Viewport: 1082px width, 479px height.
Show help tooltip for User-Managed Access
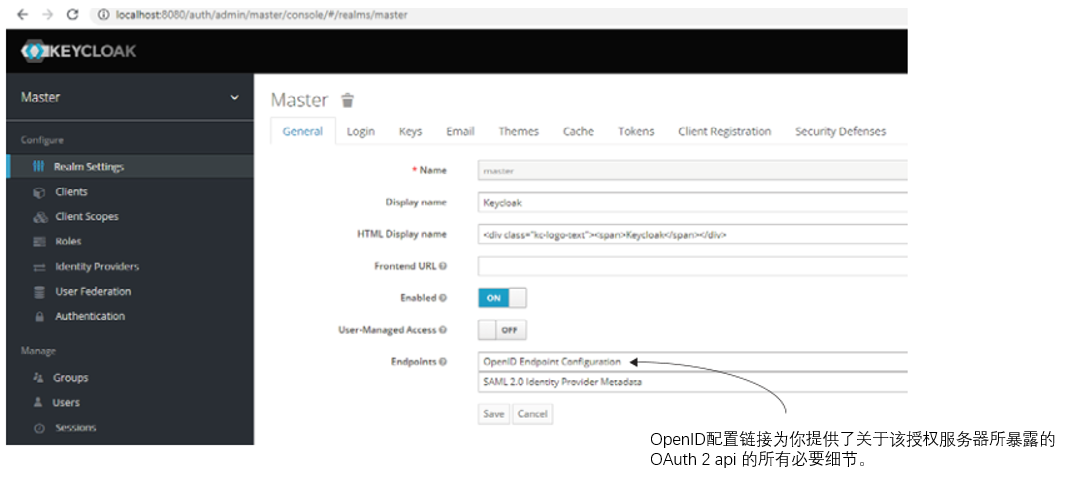point(442,330)
